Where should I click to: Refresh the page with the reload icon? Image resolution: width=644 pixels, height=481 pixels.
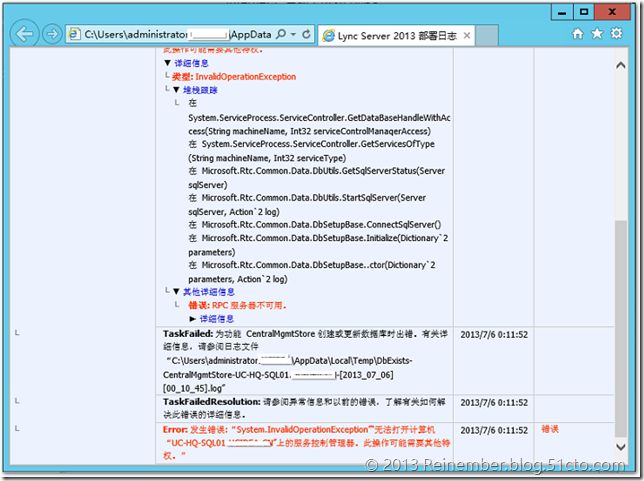306,34
